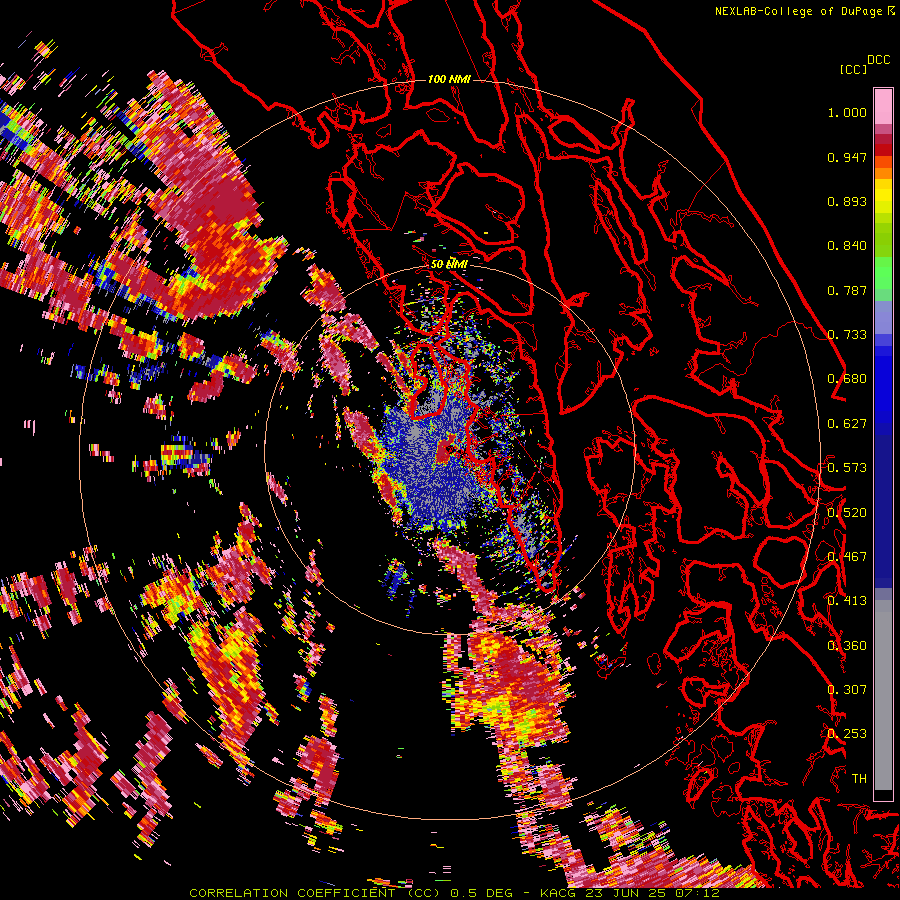The image size is (900, 900).
Task: Click the 0.413 color scale value
Action: pyautogui.click(x=847, y=601)
